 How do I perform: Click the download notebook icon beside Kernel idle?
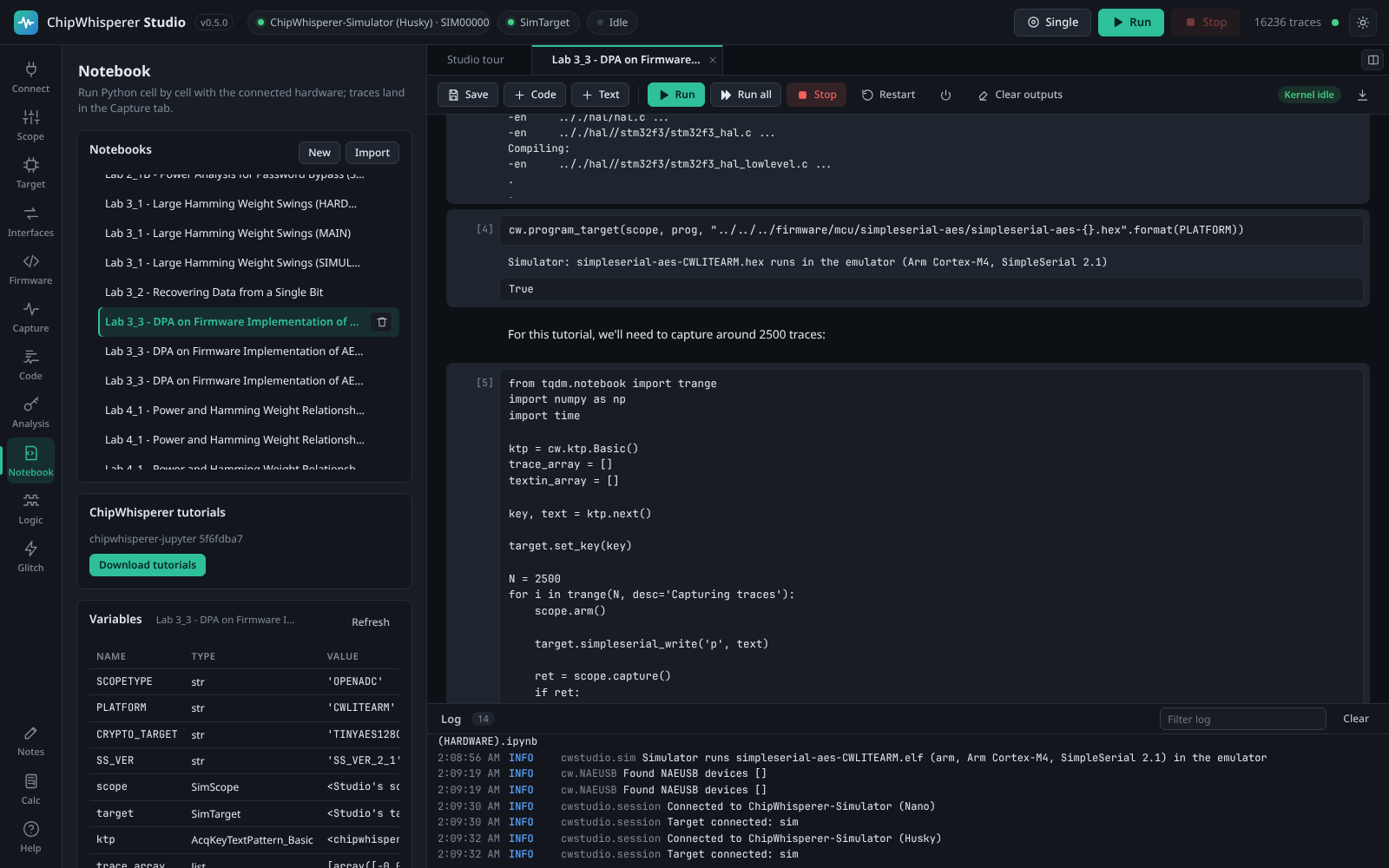pos(1362,95)
